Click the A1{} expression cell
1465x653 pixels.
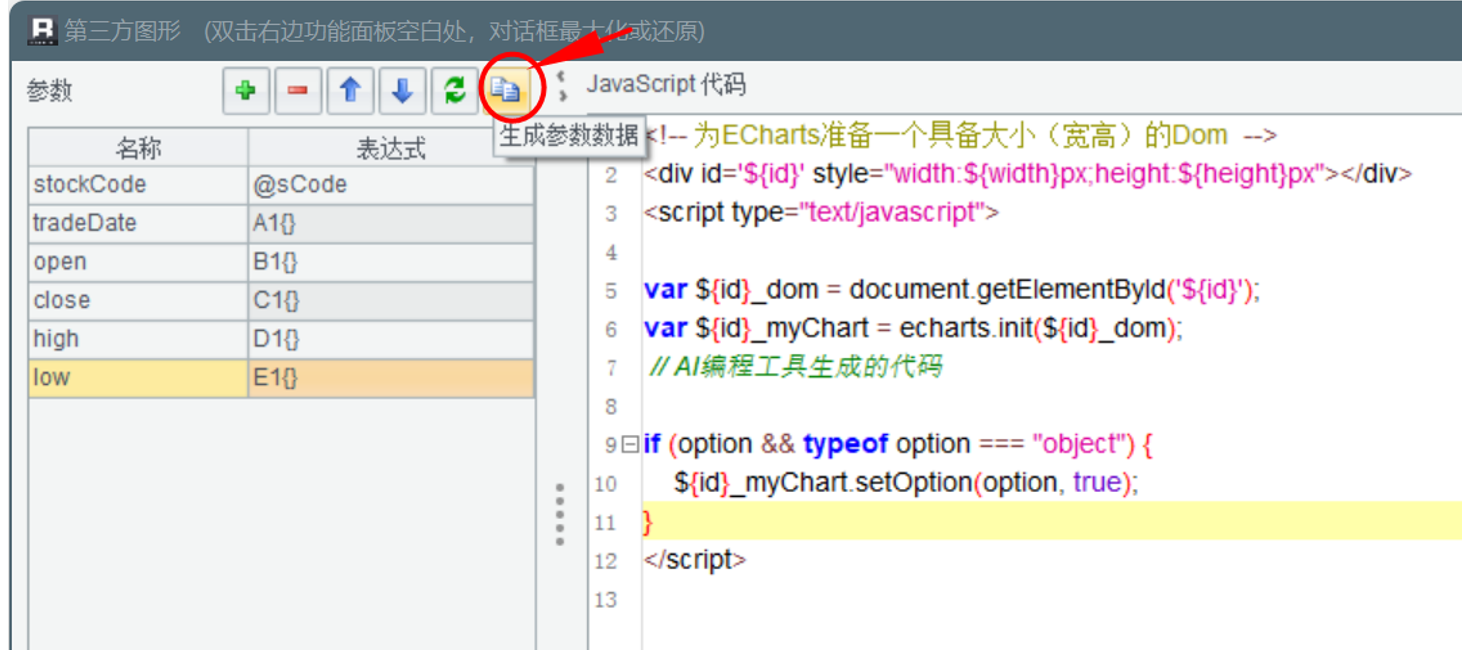391,224
